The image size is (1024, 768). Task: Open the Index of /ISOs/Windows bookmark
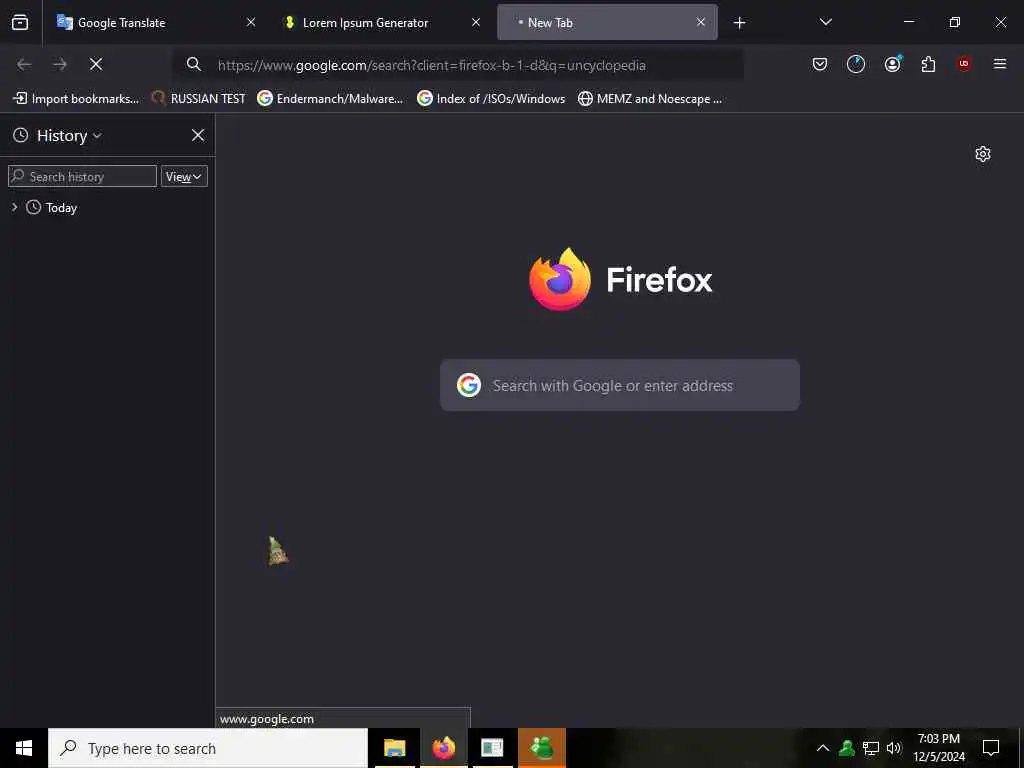[491, 99]
